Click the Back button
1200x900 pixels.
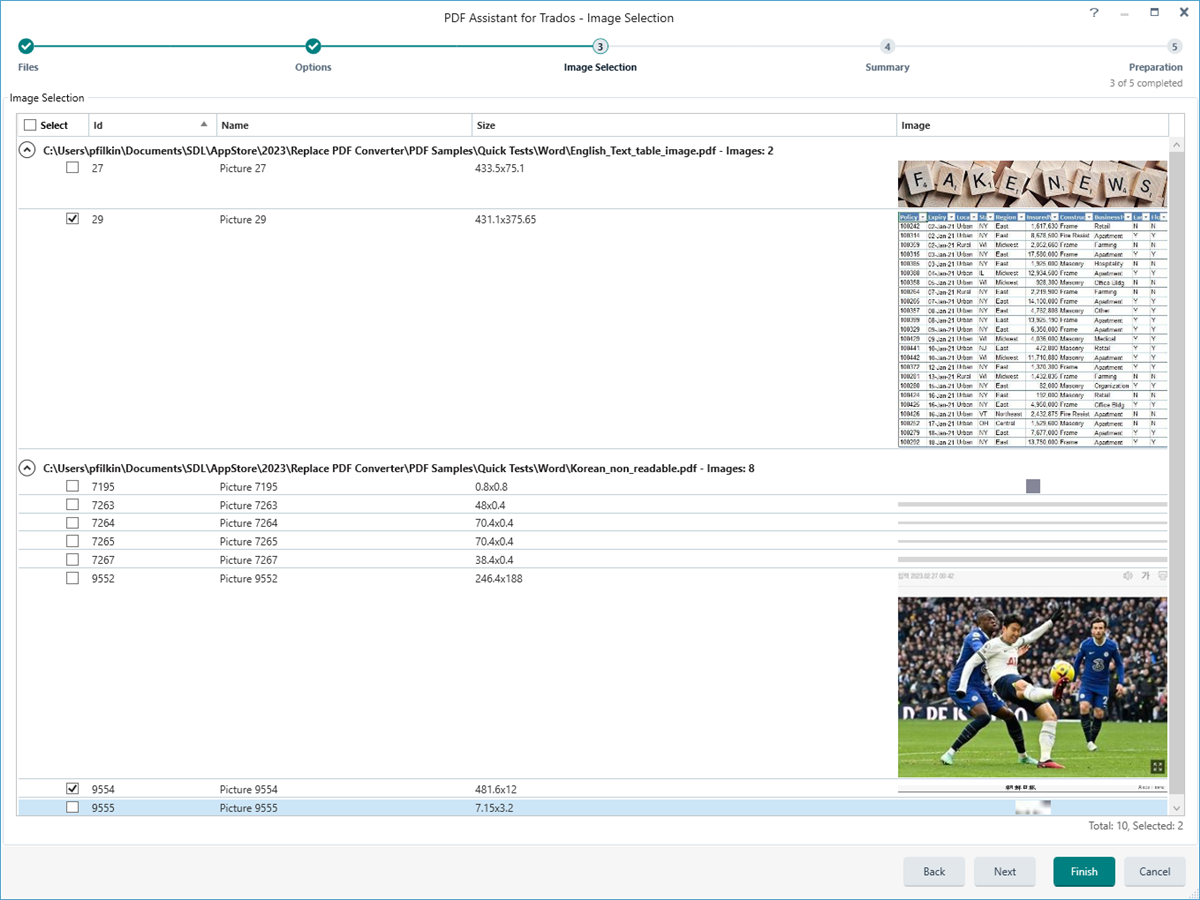click(934, 871)
